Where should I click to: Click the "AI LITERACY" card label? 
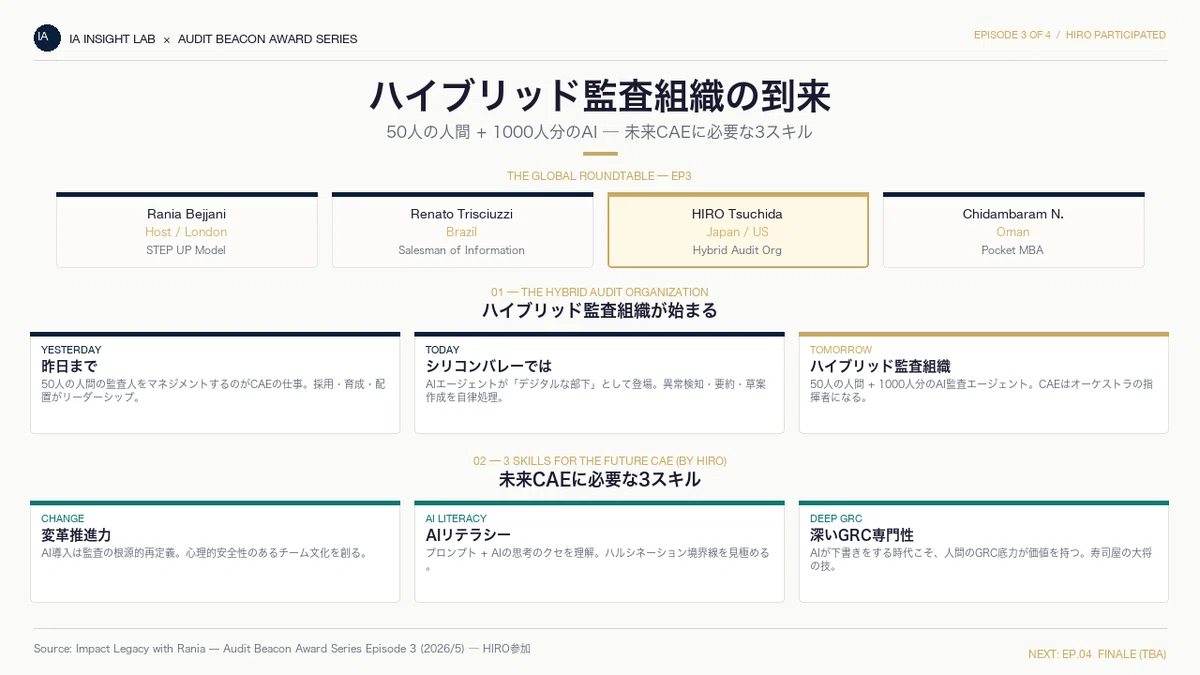456,518
